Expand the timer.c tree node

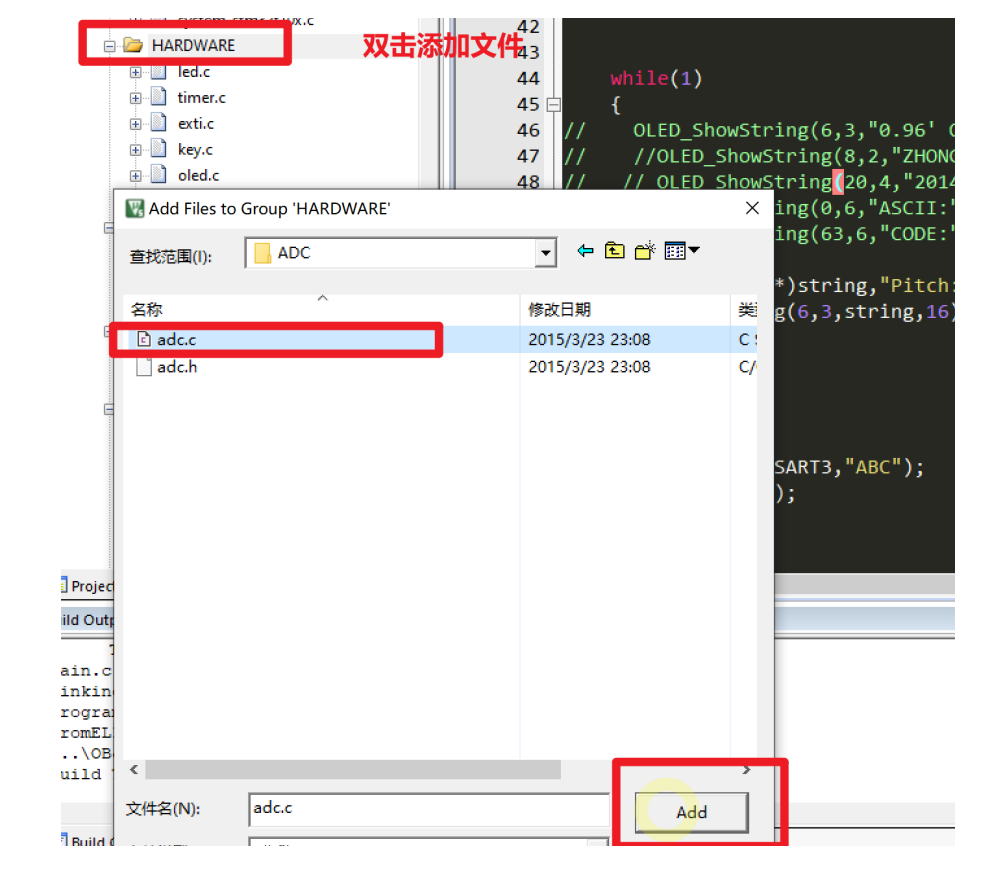pyautogui.click(x=135, y=98)
